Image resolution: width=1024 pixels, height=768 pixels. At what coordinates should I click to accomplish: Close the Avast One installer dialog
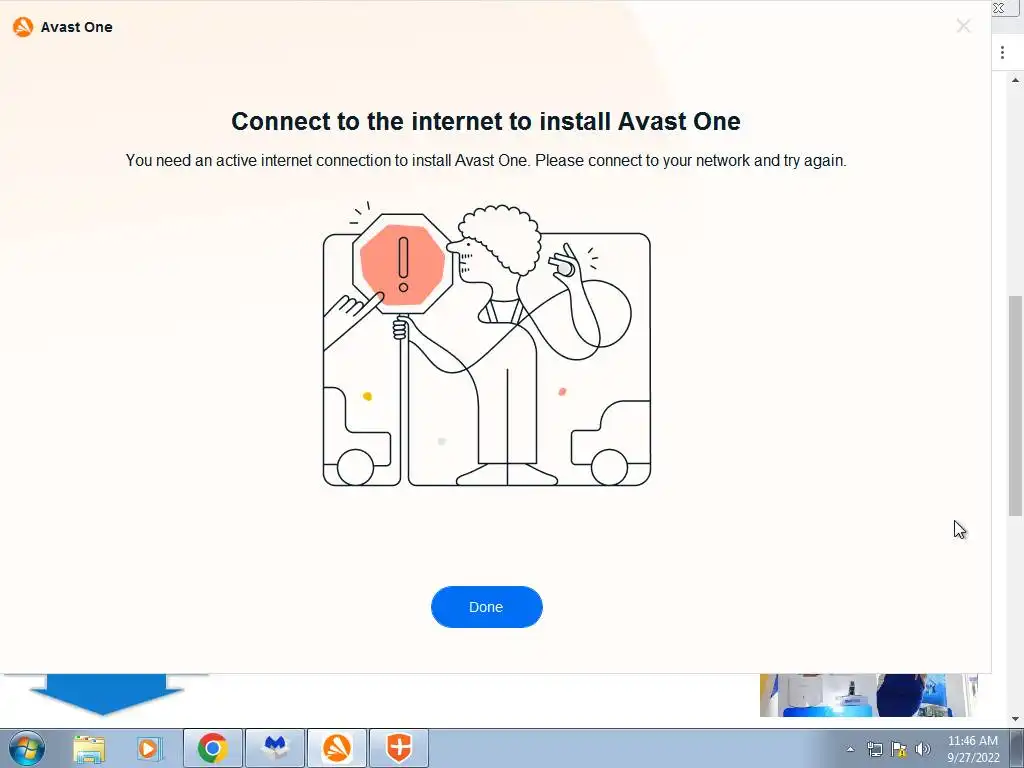963,26
